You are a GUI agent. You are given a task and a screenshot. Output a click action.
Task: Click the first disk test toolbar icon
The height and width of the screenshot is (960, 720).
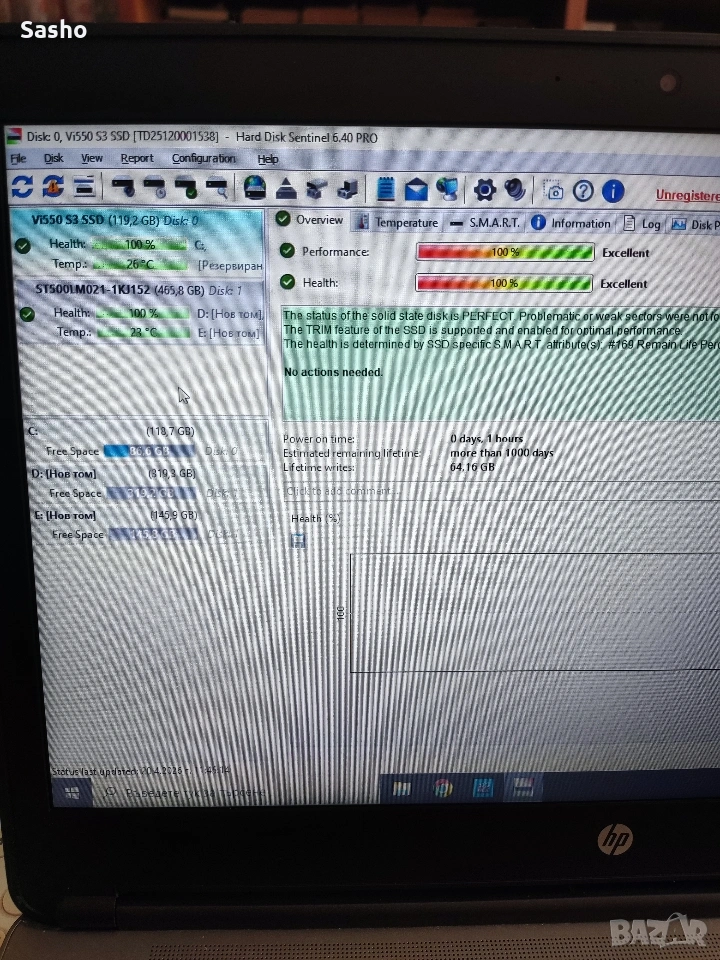click(124, 187)
